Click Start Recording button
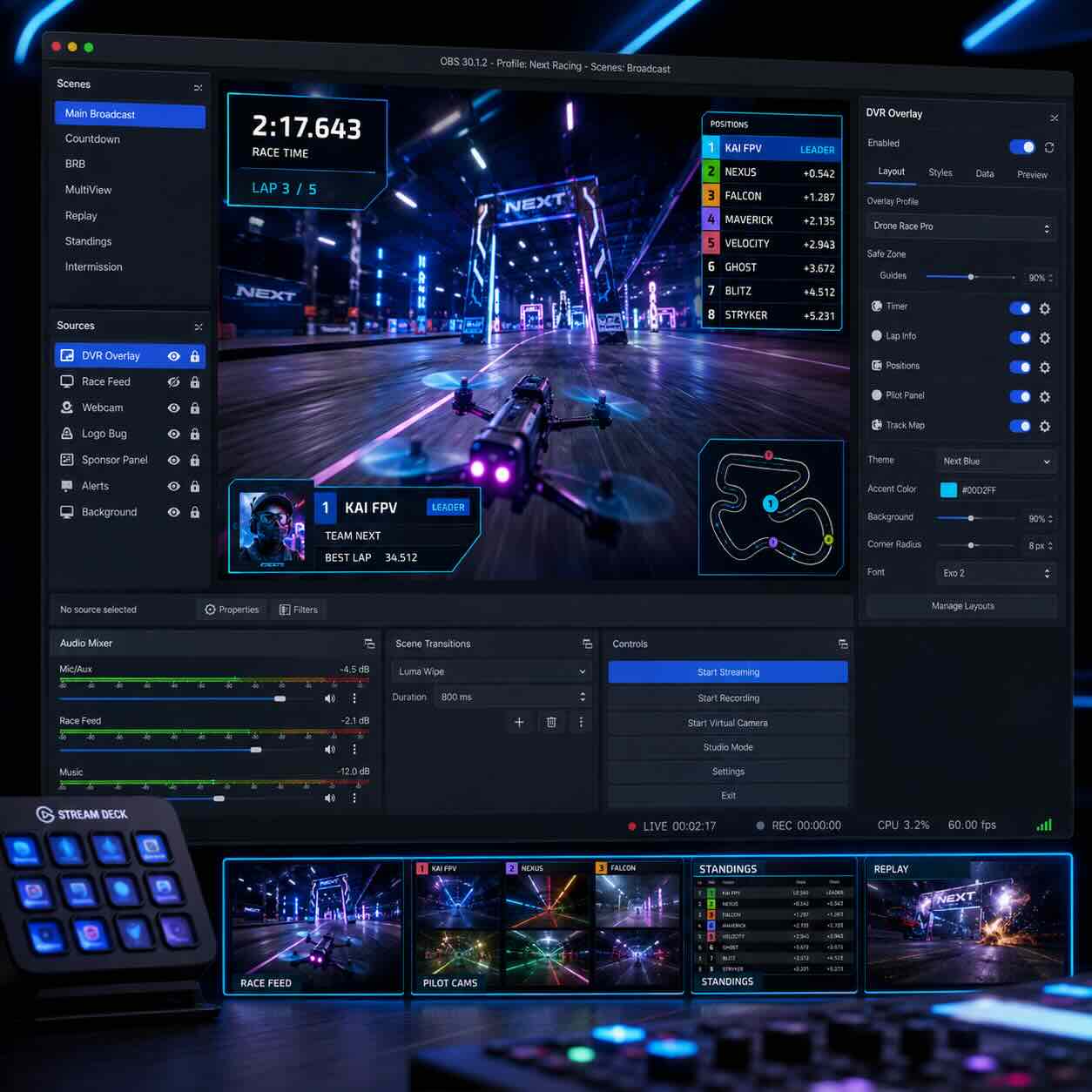The image size is (1092, 1092). coord(728,698)
